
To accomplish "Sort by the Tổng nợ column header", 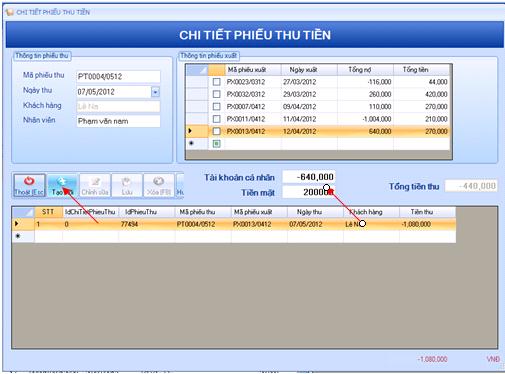I will (365, 70).
